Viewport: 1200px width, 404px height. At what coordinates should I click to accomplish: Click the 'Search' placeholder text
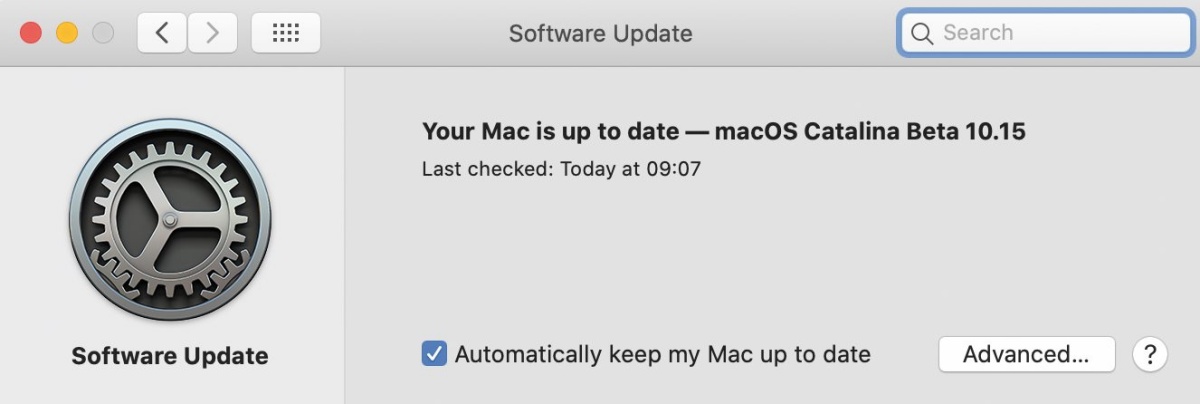point(978,33)
